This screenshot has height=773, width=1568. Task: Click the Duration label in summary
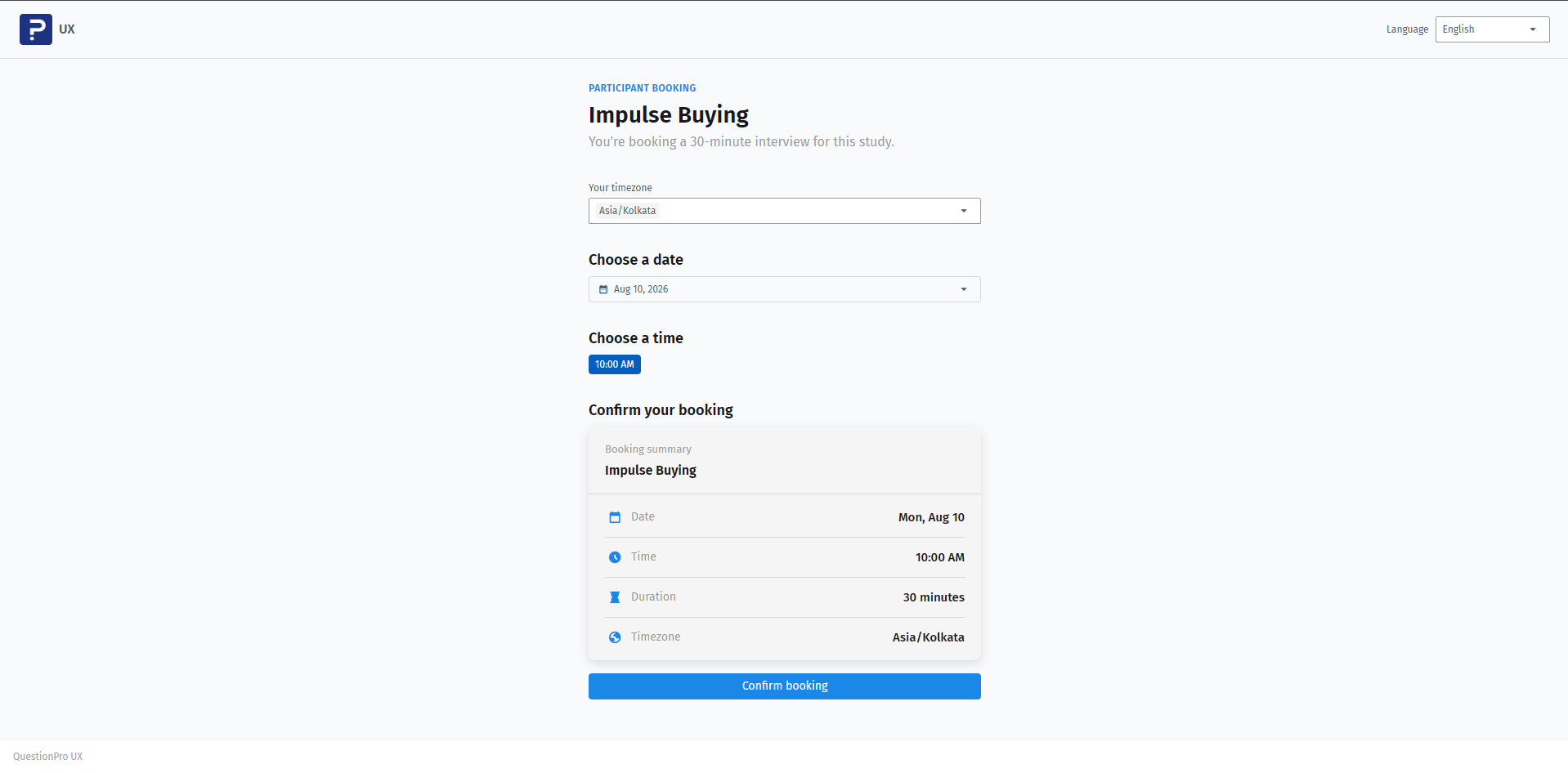[653, 597]
